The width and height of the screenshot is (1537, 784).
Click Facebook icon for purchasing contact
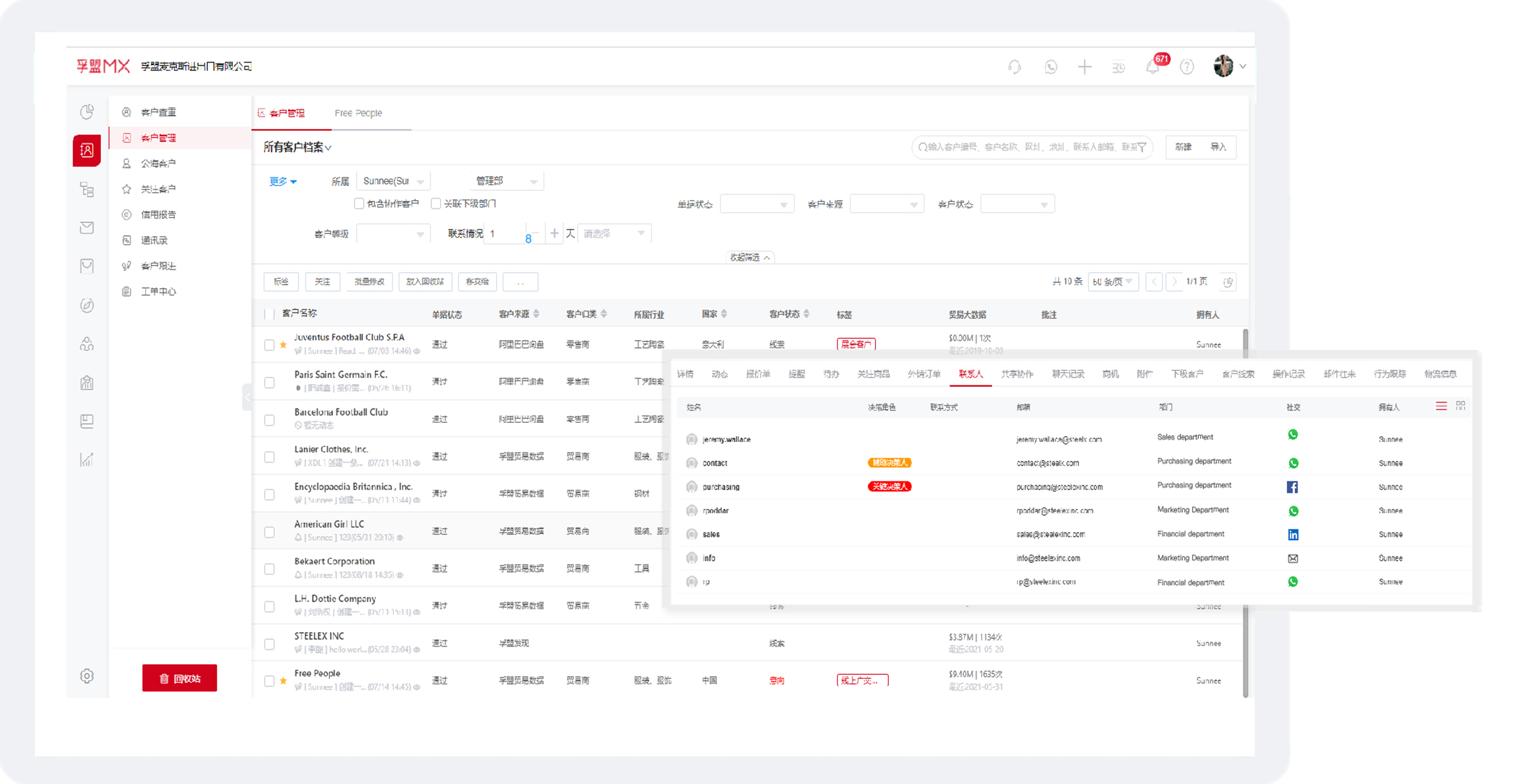click(1292, 487)
